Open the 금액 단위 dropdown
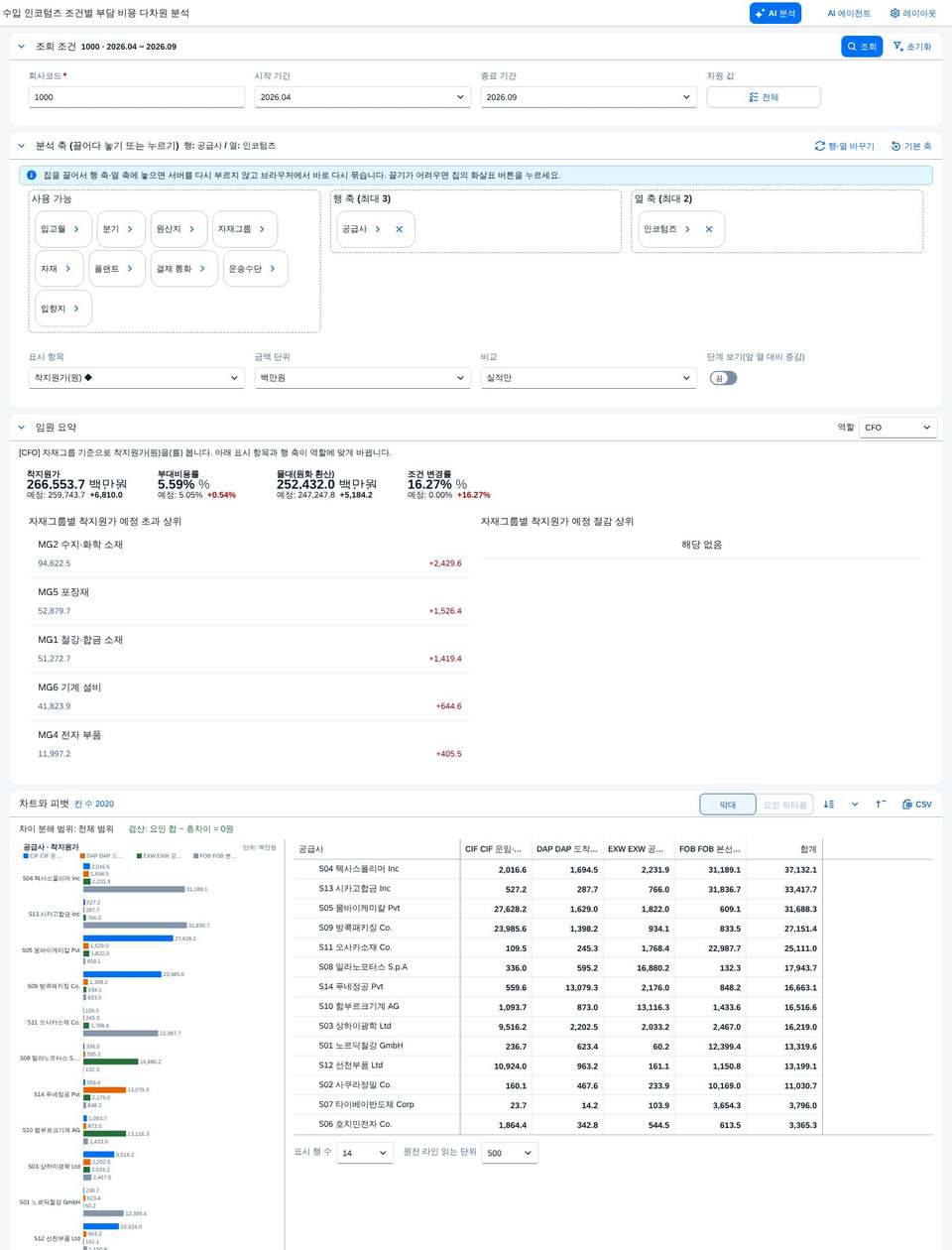Viewport: 952px width, 1250px height. click(x=362, y=378)
